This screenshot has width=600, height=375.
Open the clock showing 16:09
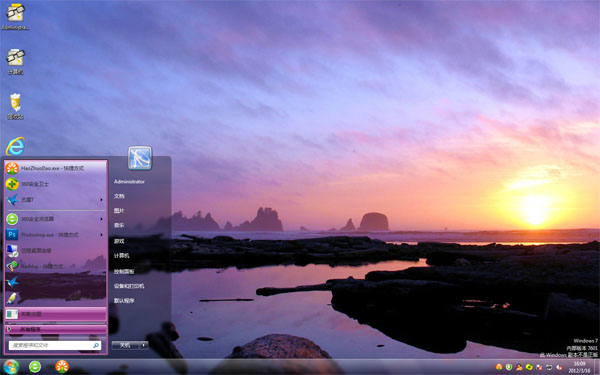(x=579, y=367)
